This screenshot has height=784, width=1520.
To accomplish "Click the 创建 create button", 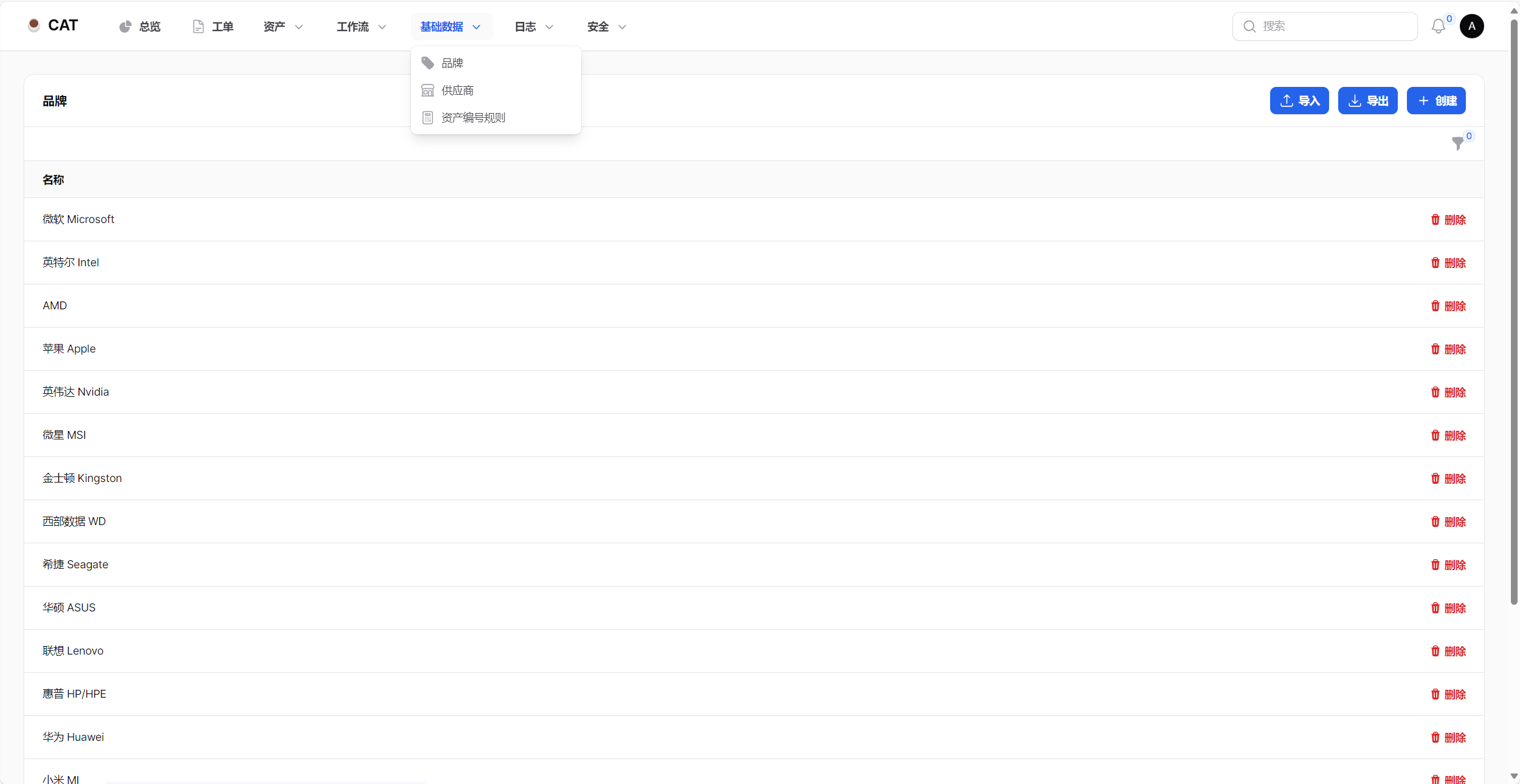I will (x=1436, y=101).
